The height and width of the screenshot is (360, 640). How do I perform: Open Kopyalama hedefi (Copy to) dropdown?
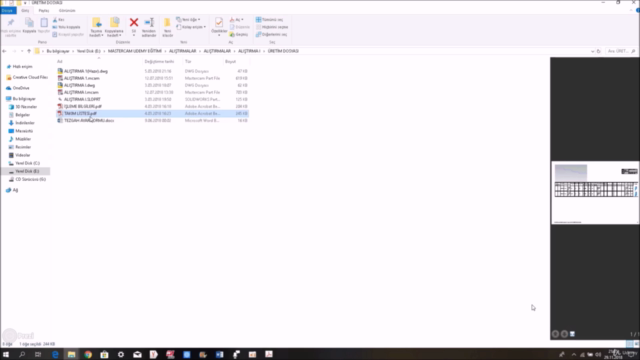coord(114,28)
